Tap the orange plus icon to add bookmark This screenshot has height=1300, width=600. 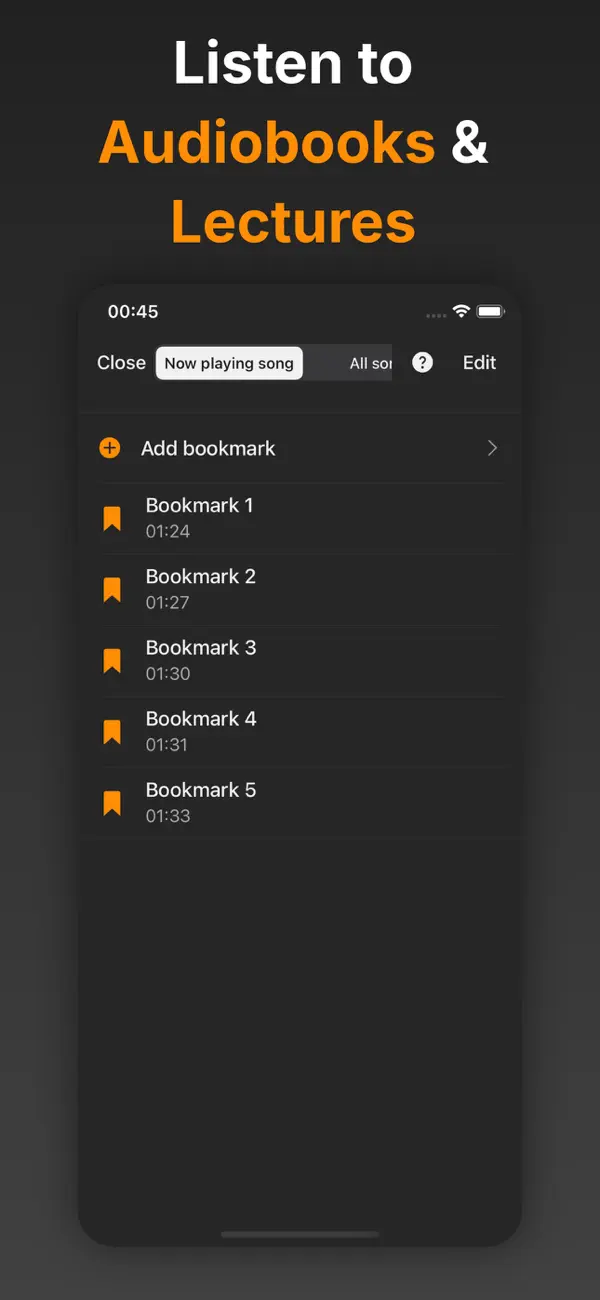point(109,448)
